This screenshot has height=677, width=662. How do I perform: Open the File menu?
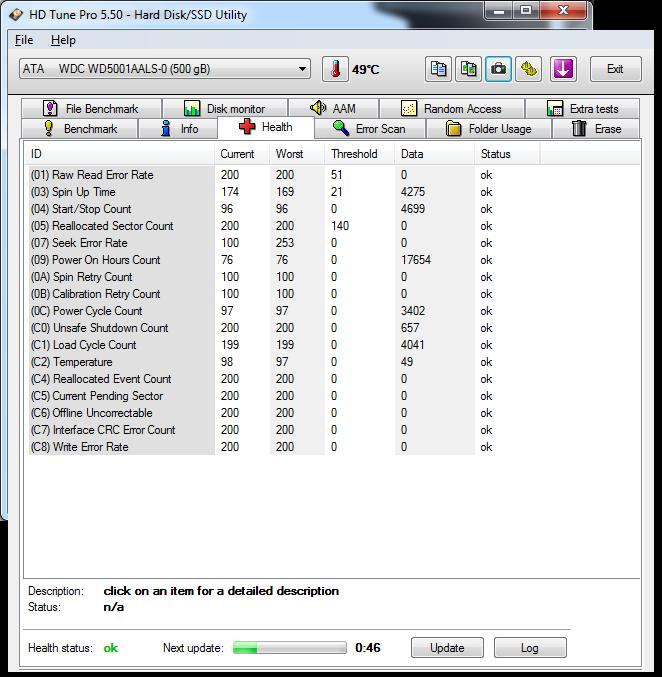[x=24, y=40]
